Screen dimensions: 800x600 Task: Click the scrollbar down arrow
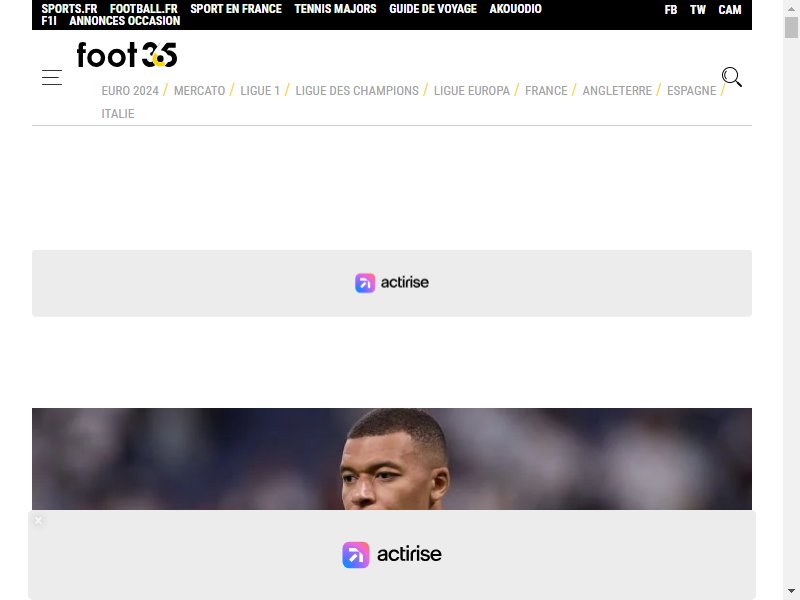coord(791,591)
